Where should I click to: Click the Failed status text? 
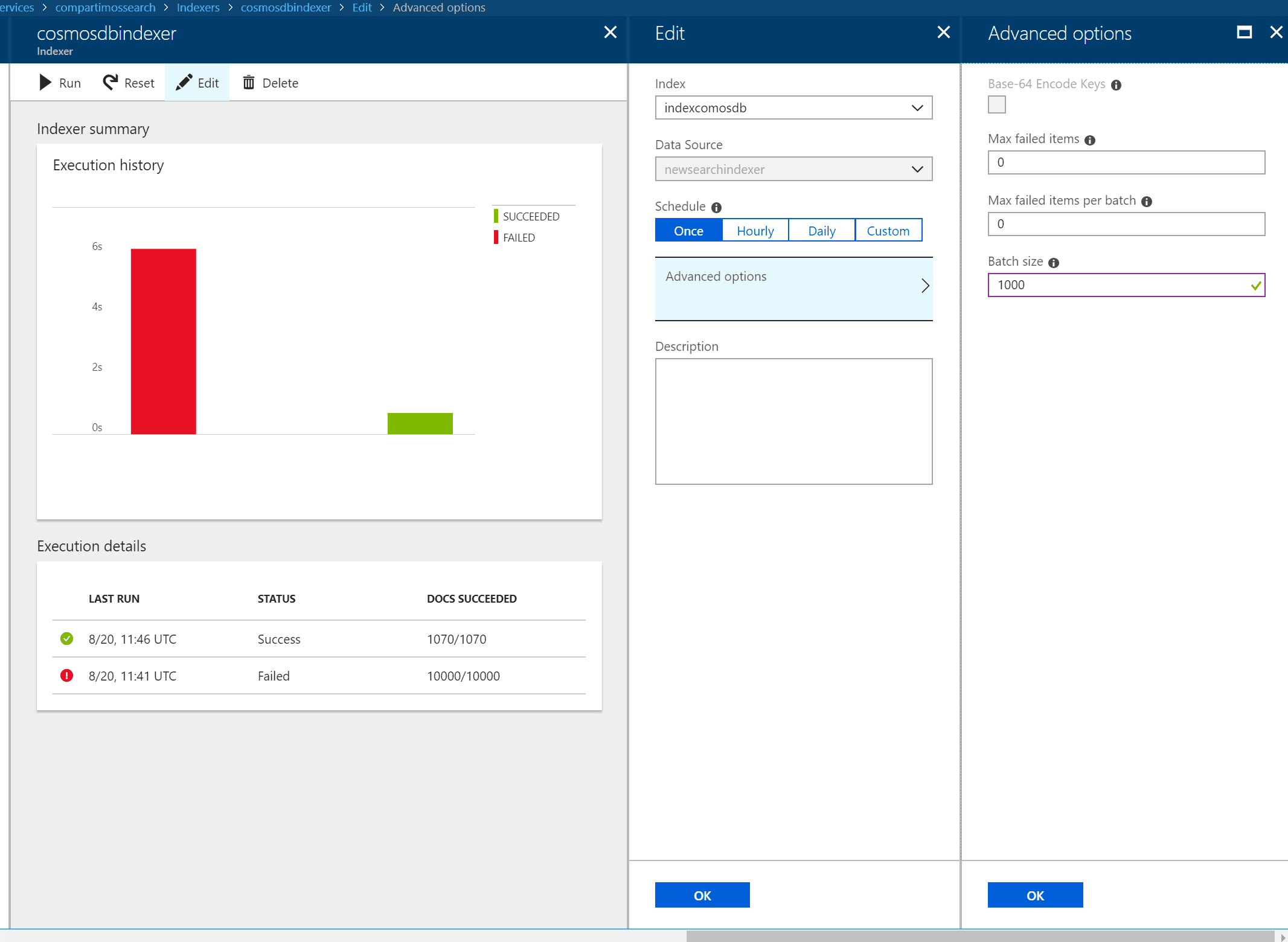(274, 676)
